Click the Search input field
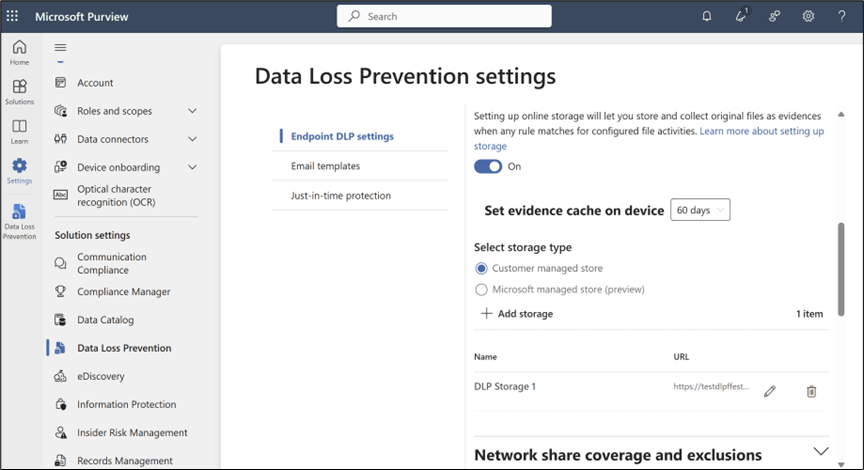The width and height of the screenshot is (864, 470). point(444,16)
